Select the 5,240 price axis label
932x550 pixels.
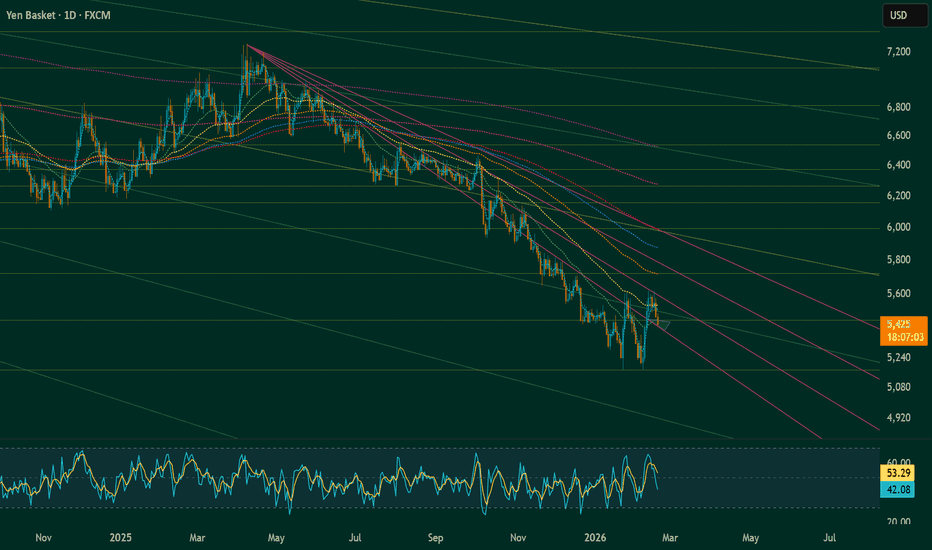pyautogui.click(x=897, y=358)
